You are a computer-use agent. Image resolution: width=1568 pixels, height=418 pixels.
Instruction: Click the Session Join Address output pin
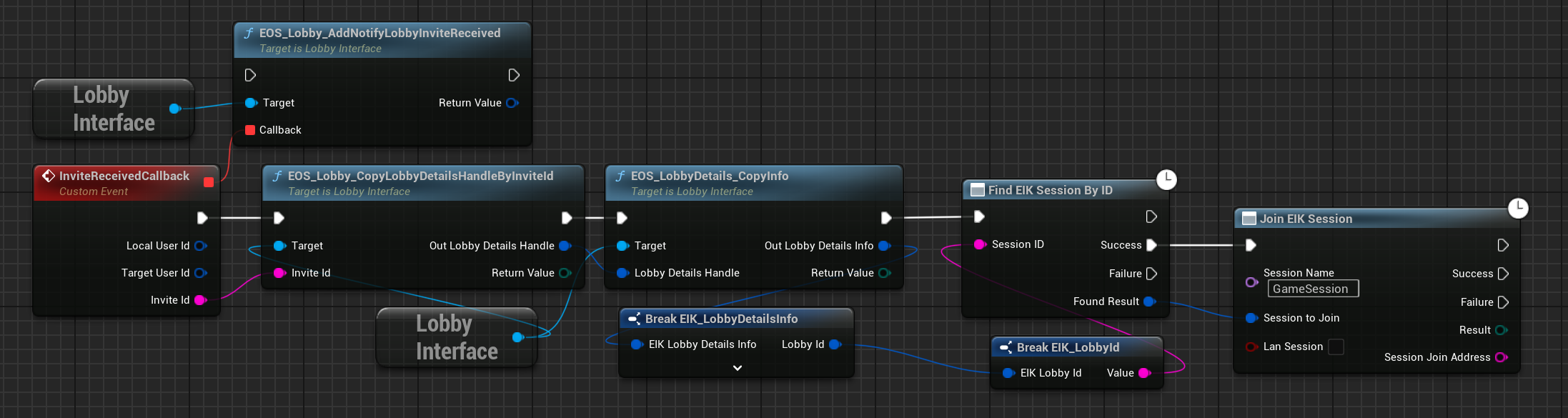tap(1501, 357)
